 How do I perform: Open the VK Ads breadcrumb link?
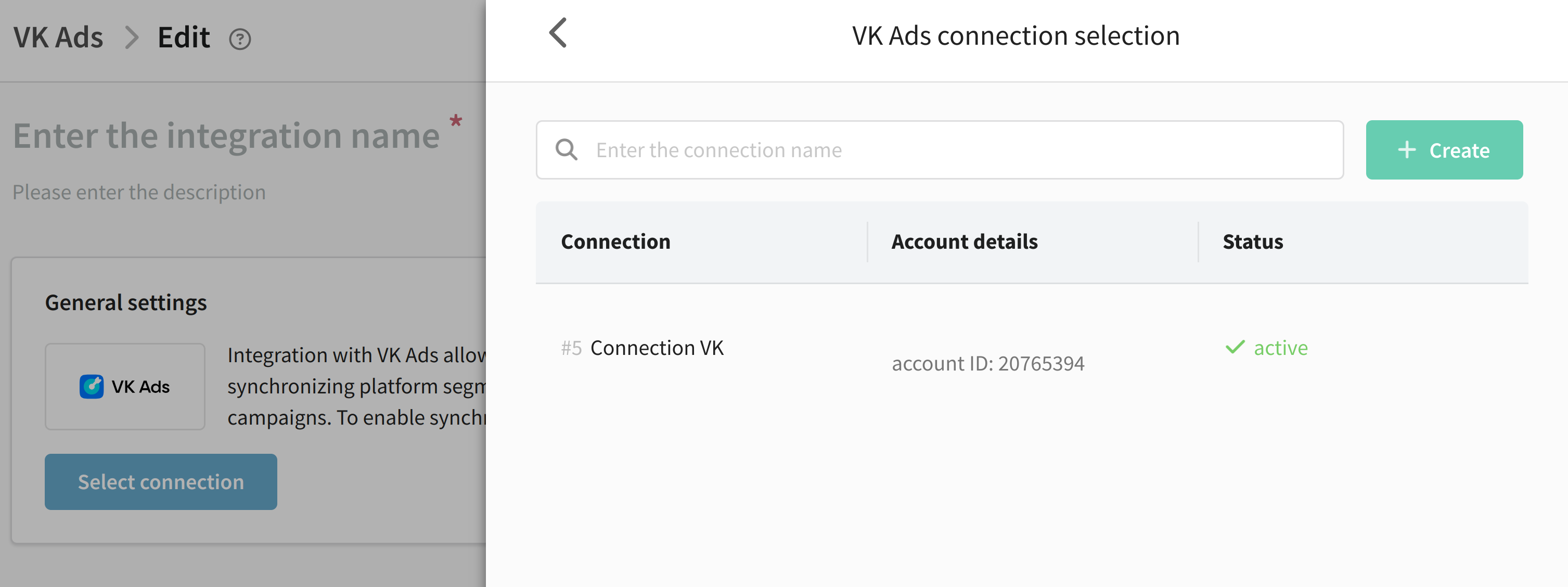point(58,38)
